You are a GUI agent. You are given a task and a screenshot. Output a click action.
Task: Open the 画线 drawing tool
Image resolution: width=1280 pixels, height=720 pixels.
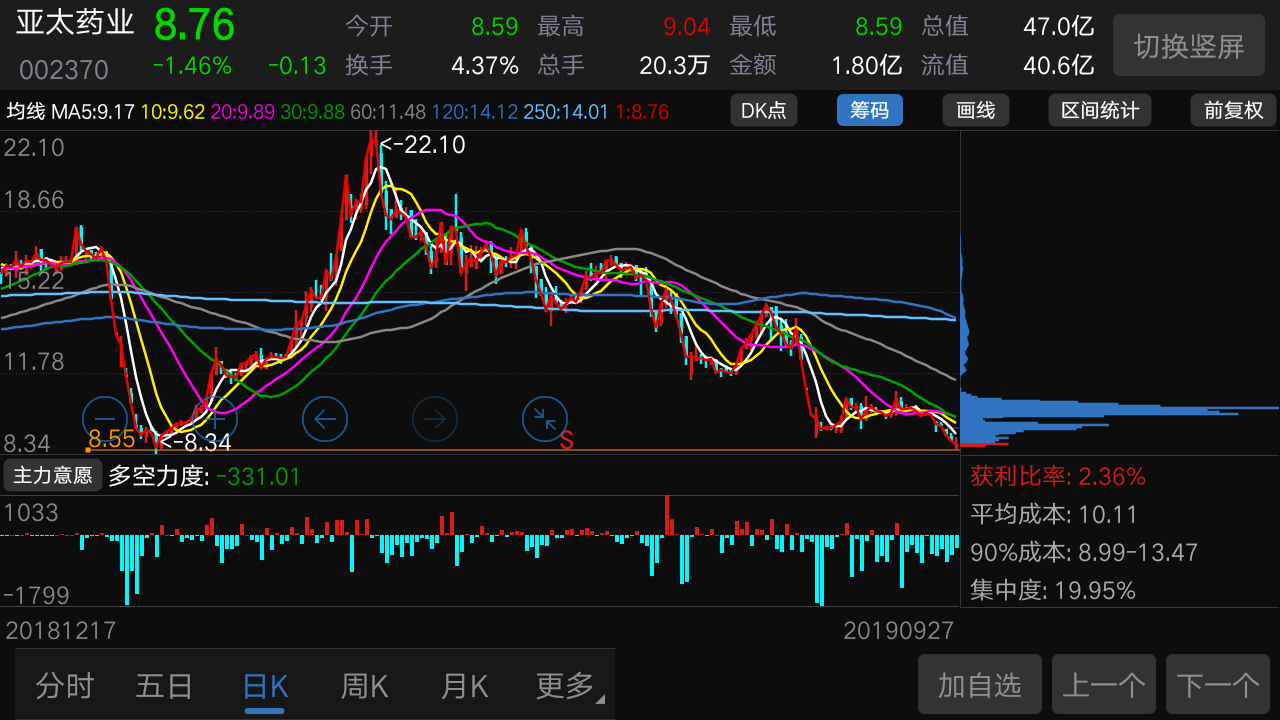976,110
